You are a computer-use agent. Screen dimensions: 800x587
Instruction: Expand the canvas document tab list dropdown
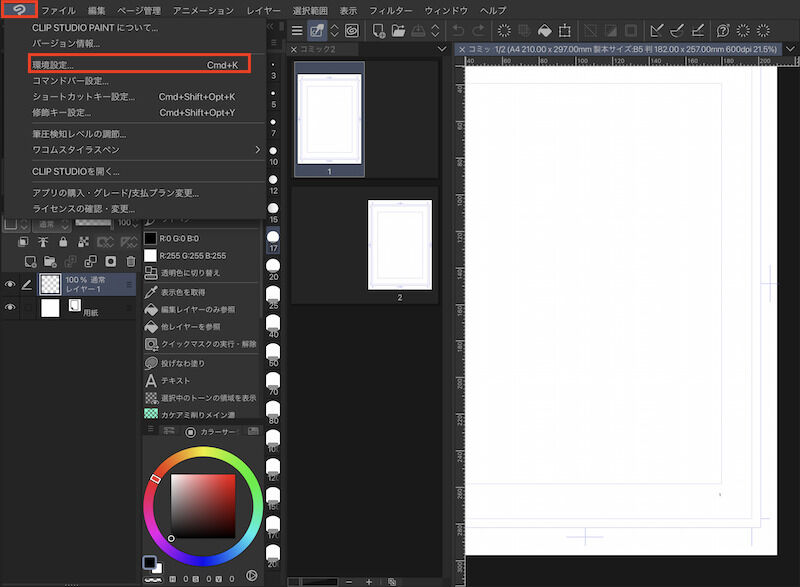[790, 49]
